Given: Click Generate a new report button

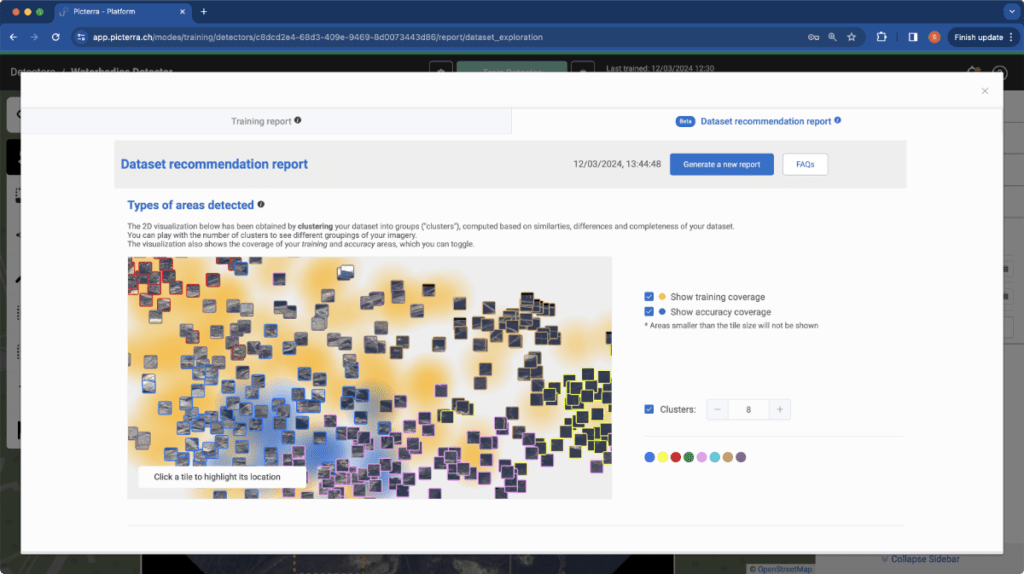Looking at the screenshot, I should [x=722, y=165].
